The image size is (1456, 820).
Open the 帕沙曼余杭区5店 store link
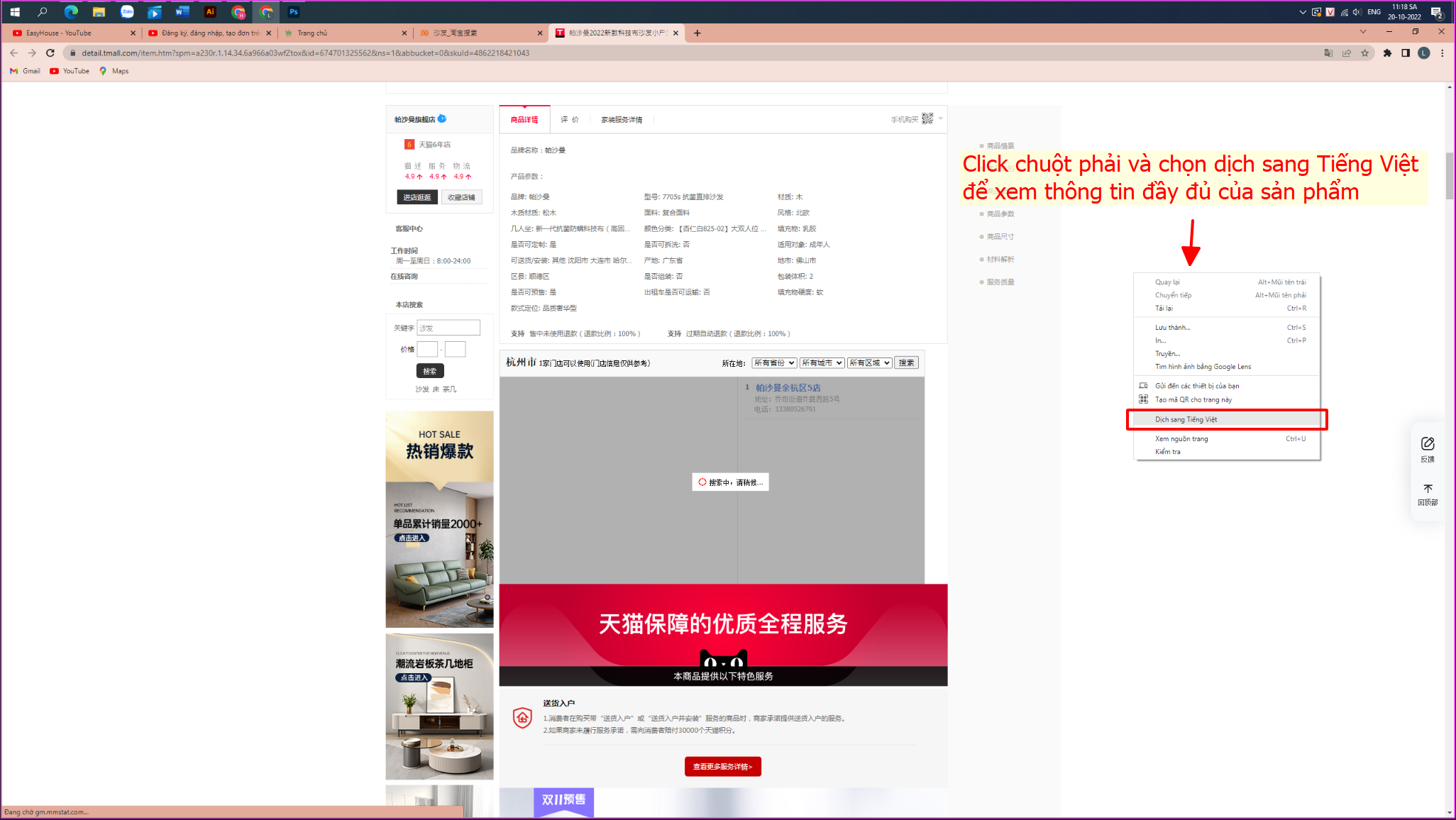tap(788, 388)
